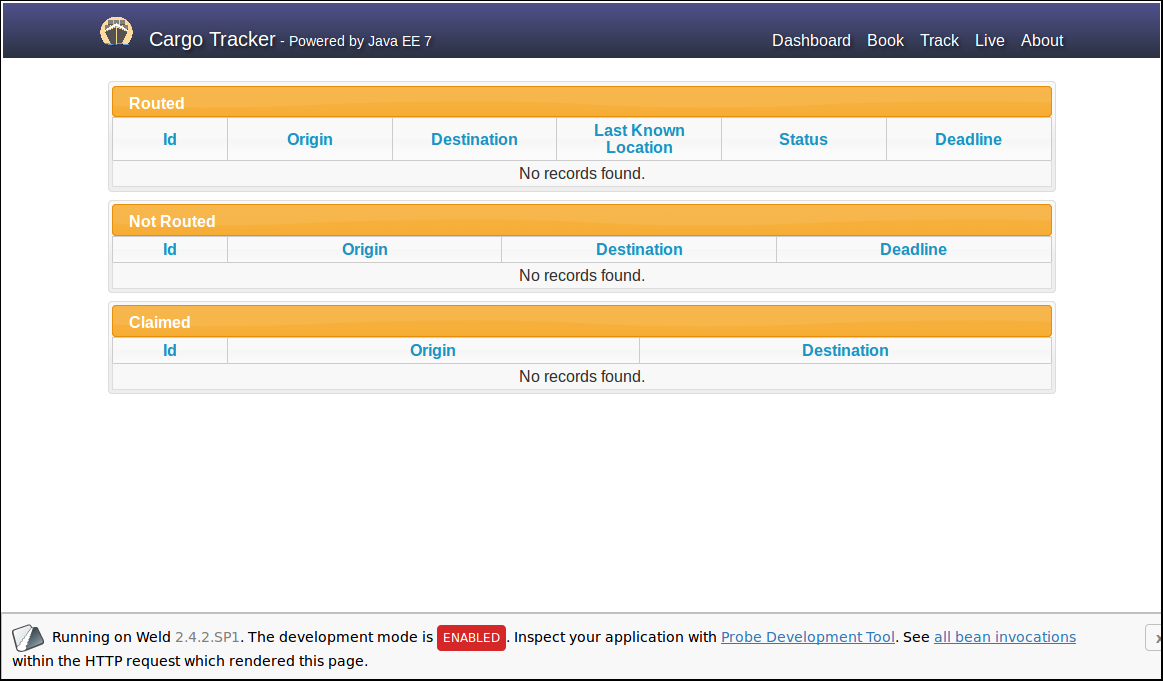Open the all bean invocations link
1163x681 pixels.
click(1004, 637)
